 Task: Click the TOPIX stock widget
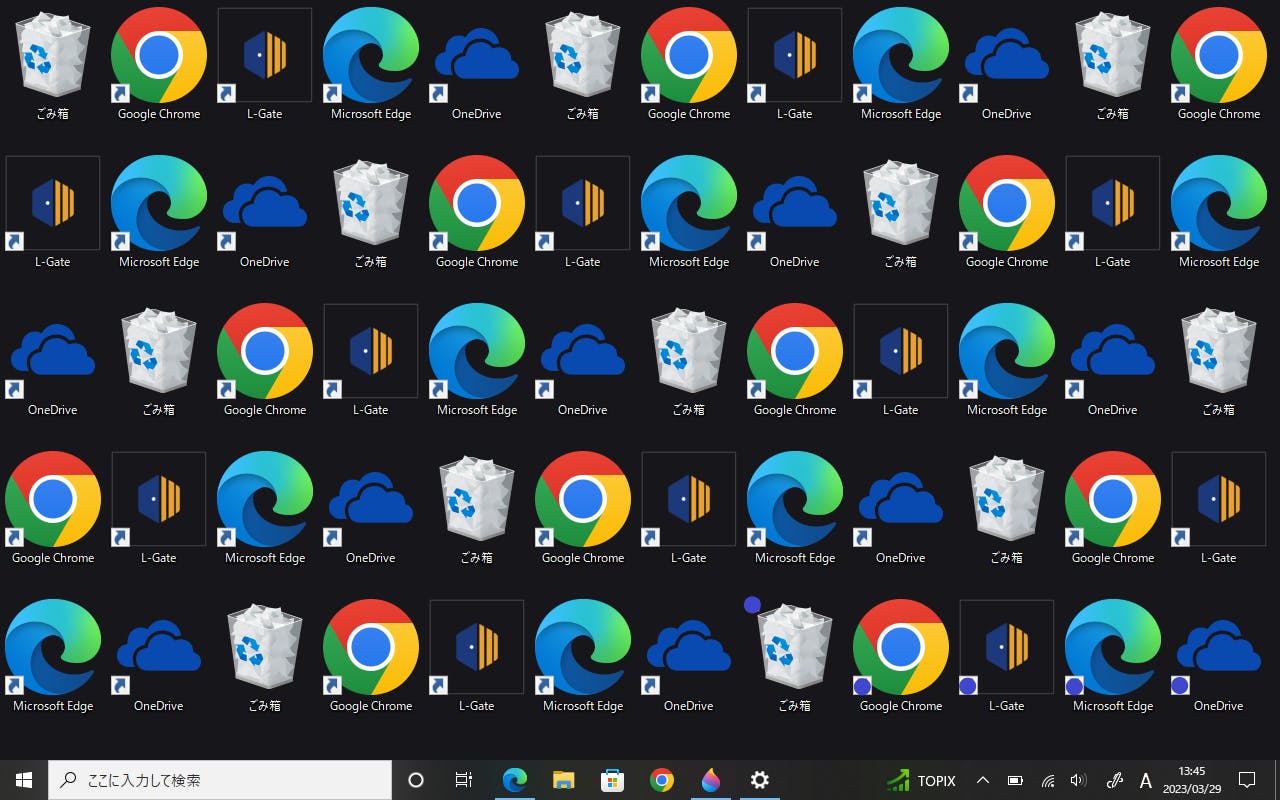click(921, 780)
